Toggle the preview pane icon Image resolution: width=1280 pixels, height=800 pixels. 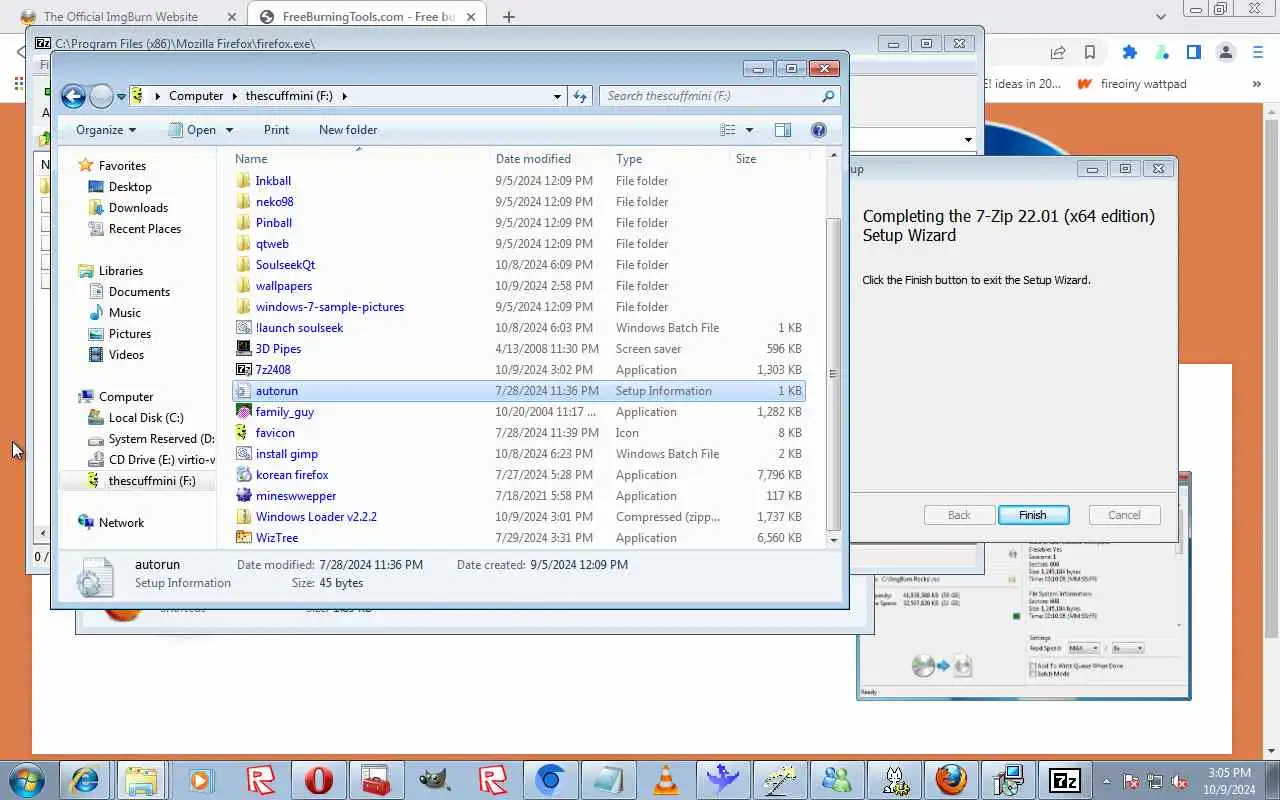coord(783,130)
